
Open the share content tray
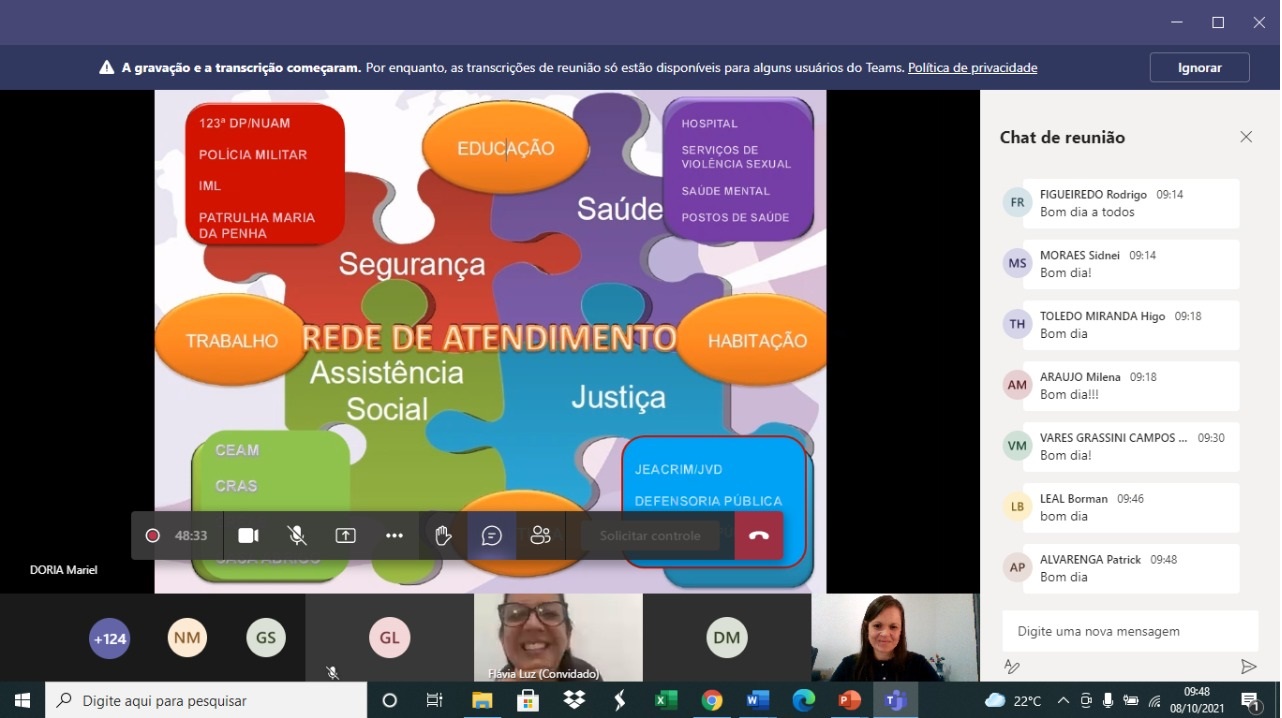point(345,536)
